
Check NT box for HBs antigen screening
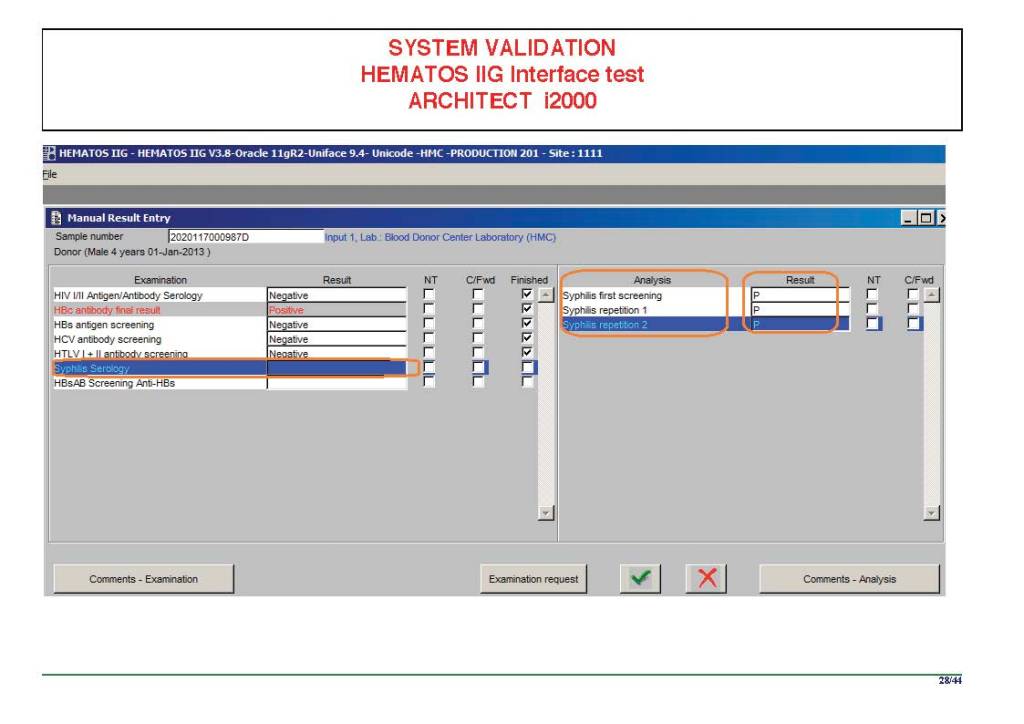[429, 325]
